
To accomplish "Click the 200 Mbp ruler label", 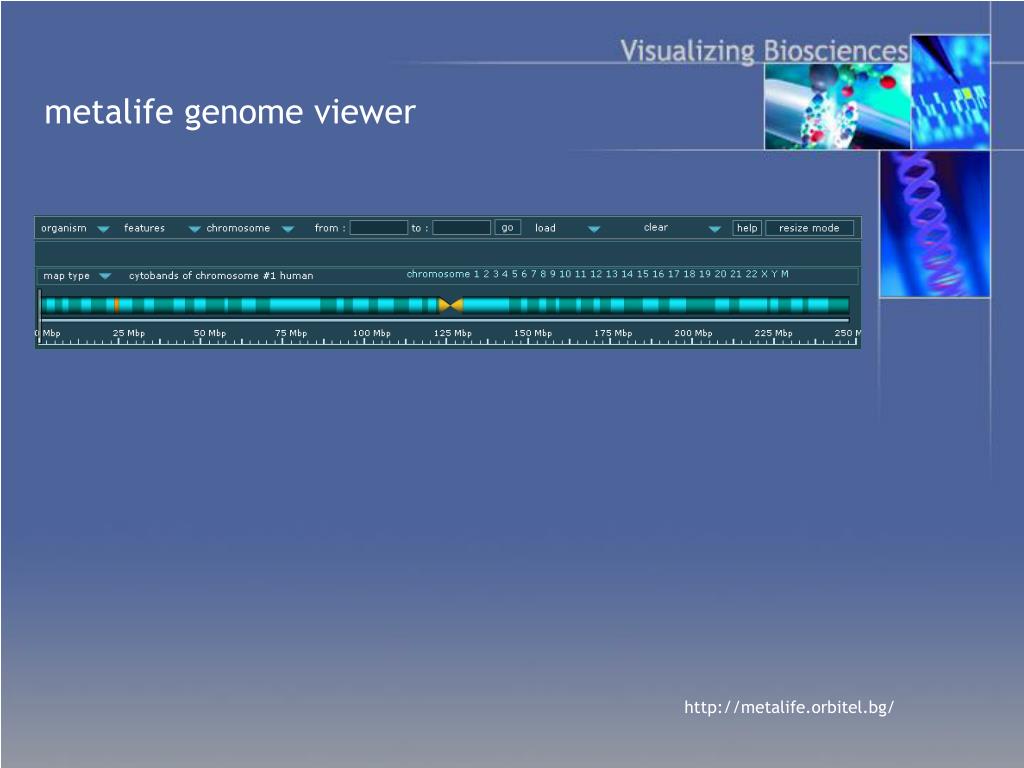I will click(x=694, y=333).
